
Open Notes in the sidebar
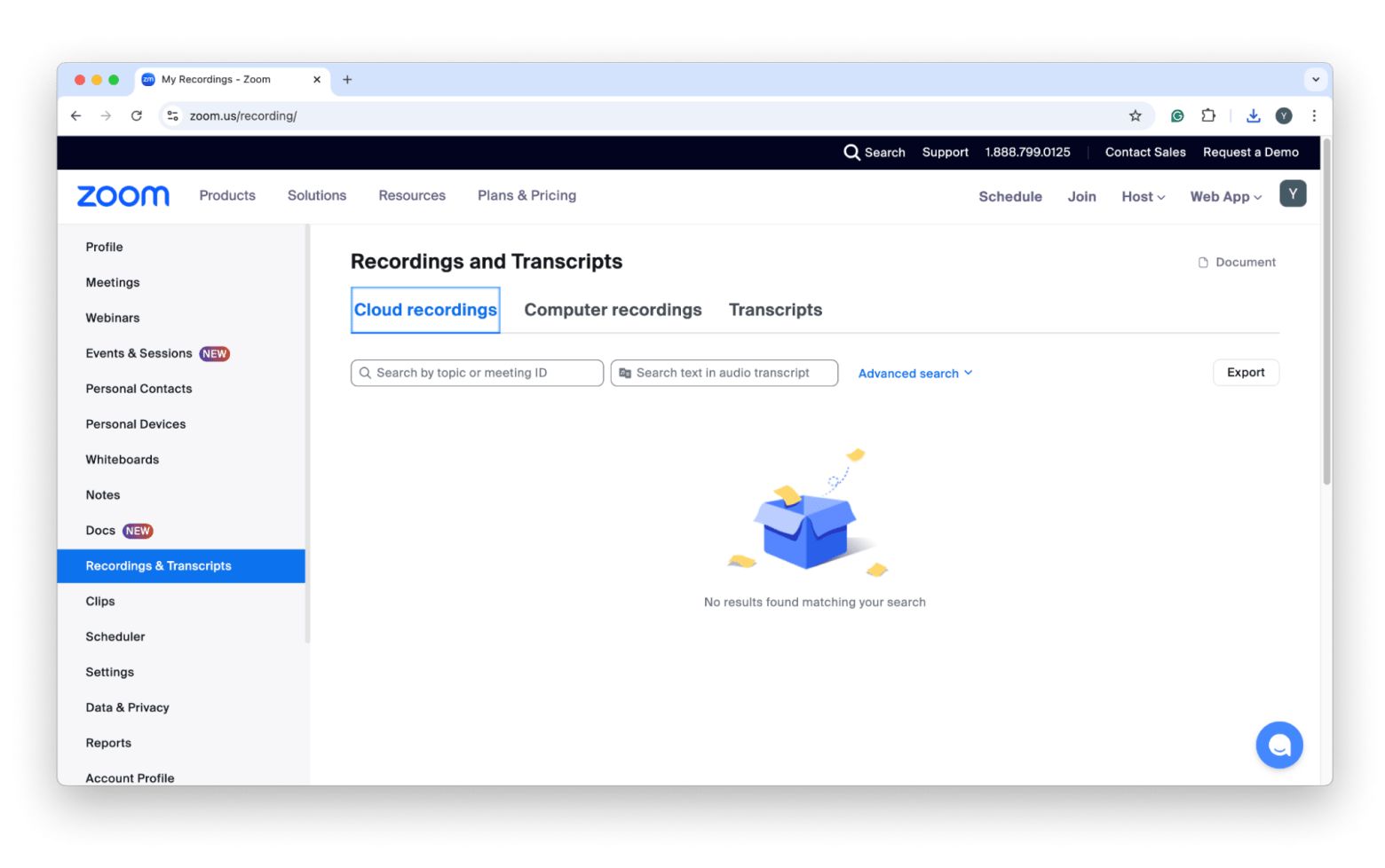pyautogui.click(x=103, y=496)
